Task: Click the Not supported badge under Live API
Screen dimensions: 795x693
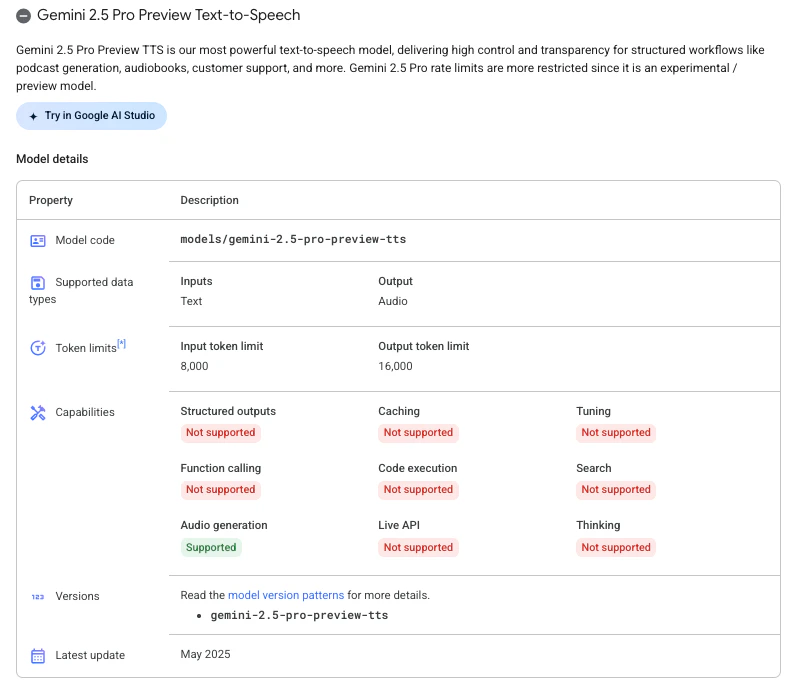Action: [418, 548]
